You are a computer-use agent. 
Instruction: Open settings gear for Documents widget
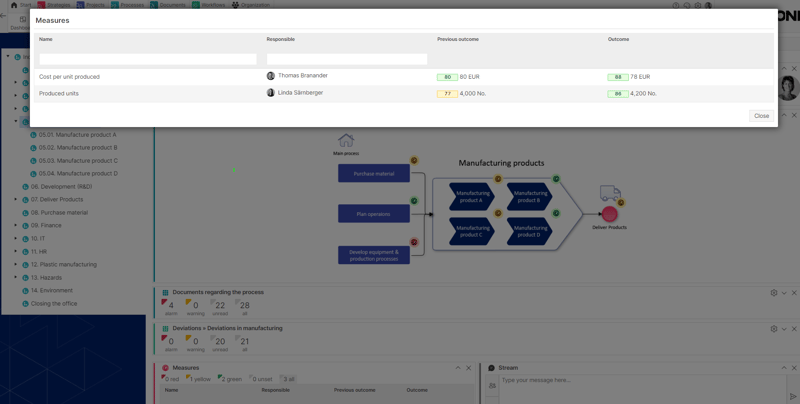pyautogui.click(x=773, y=293)
